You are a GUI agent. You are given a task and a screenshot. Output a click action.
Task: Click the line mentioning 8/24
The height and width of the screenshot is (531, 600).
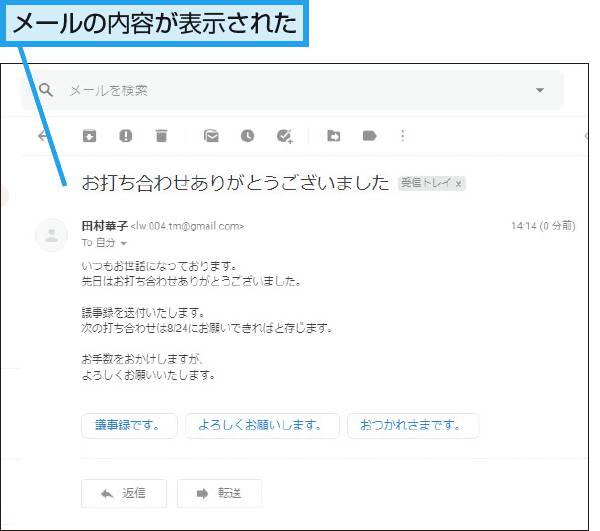[207, 328]
